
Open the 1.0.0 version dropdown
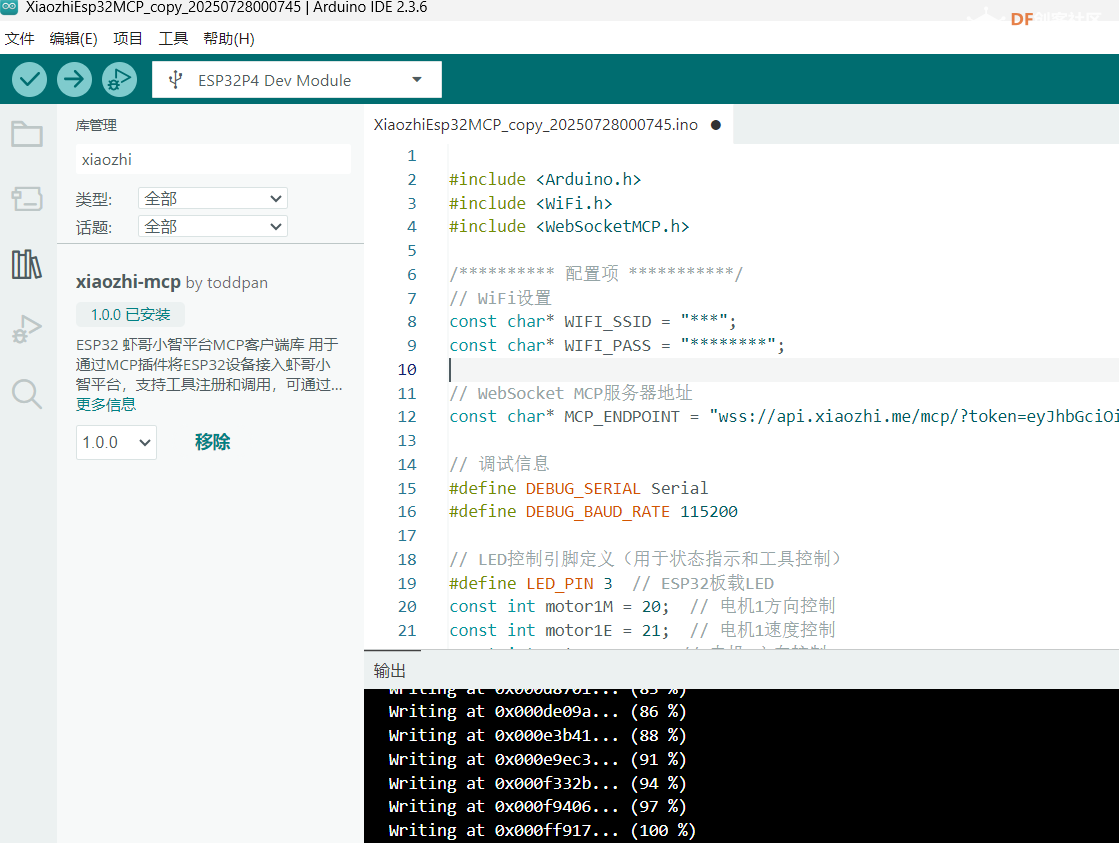pos(116,443)
